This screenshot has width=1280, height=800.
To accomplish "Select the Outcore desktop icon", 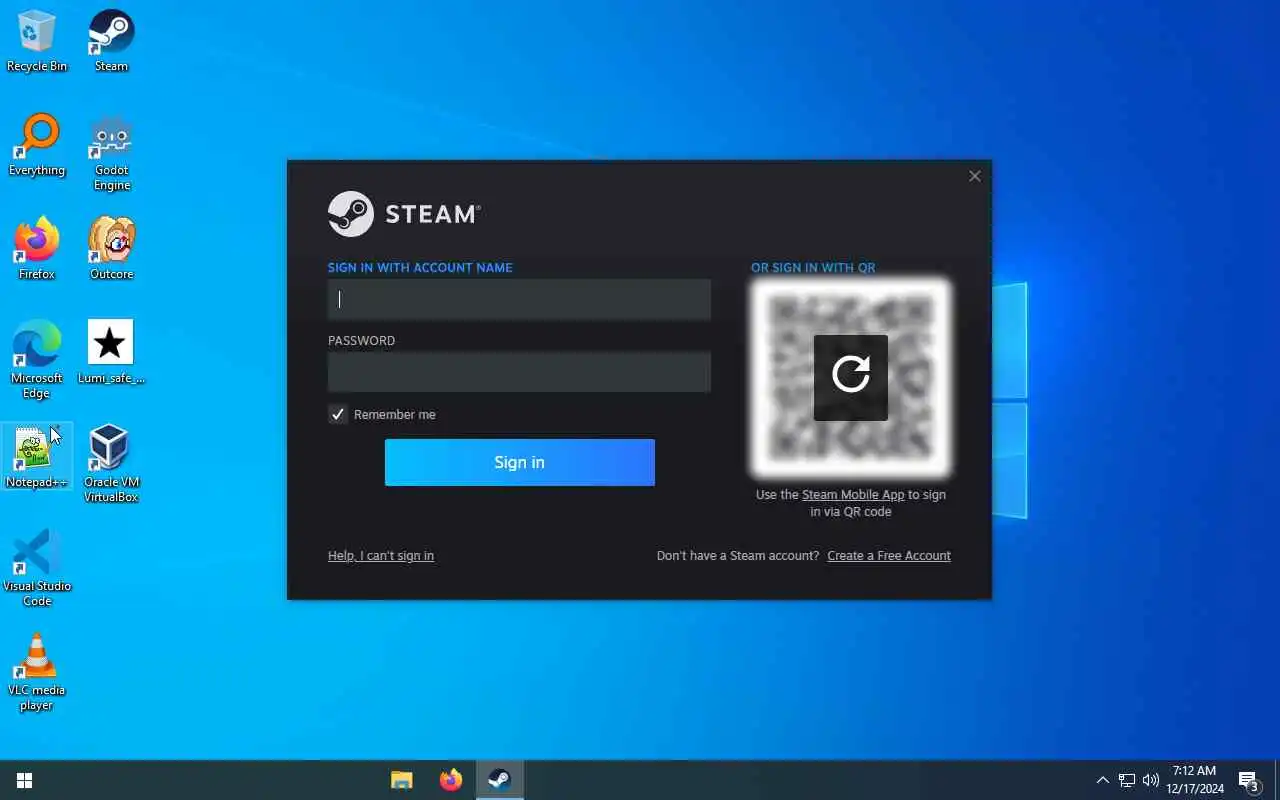I will (x=111, y=249).
